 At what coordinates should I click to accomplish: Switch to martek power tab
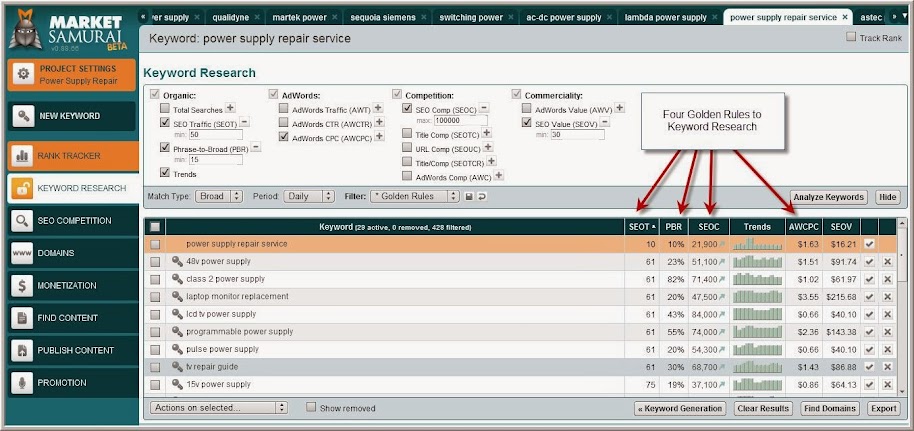[300, 17]
